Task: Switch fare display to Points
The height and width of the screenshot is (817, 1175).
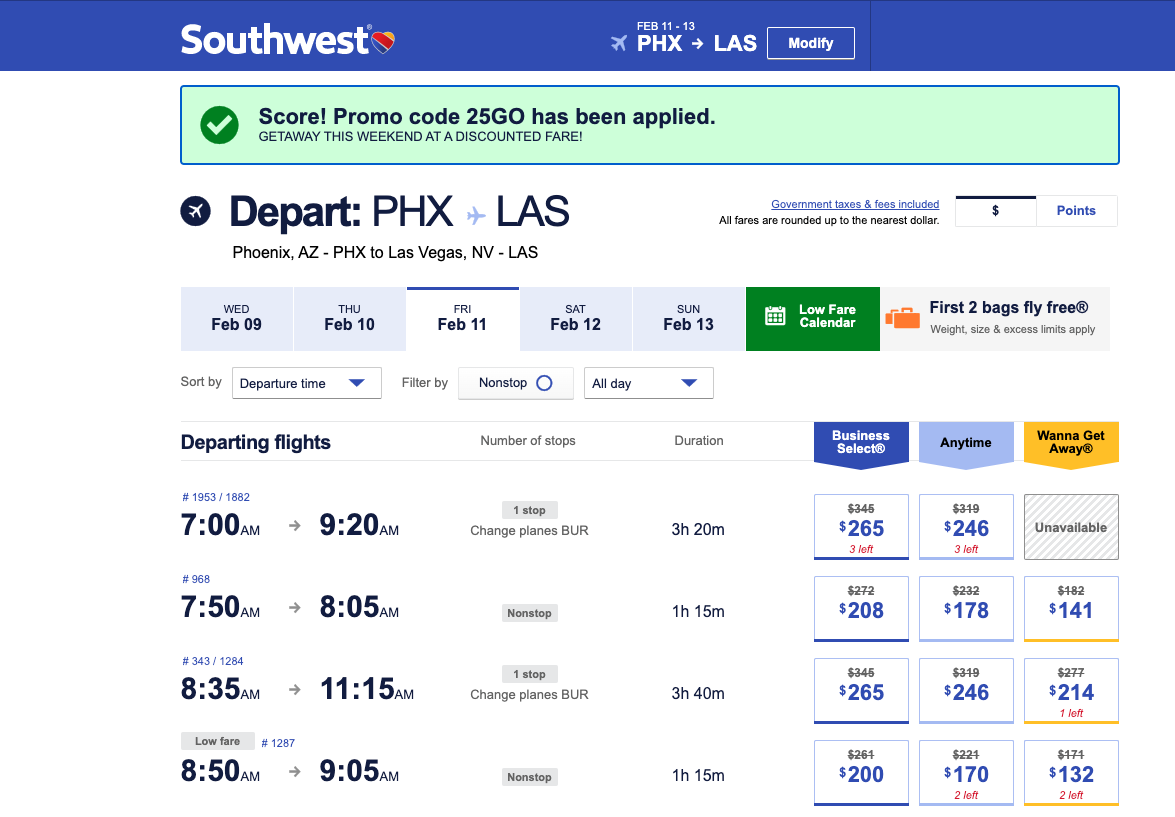Action: tap(1076, 211)
